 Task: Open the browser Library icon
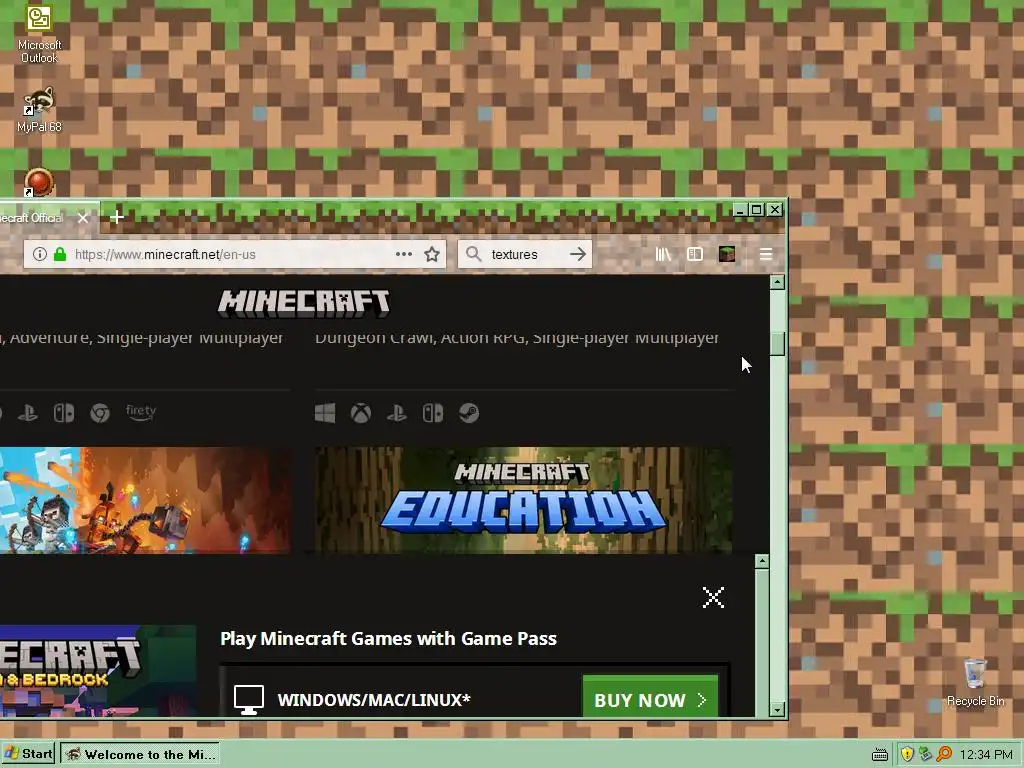pyautogui.click(x=663, y=254)
